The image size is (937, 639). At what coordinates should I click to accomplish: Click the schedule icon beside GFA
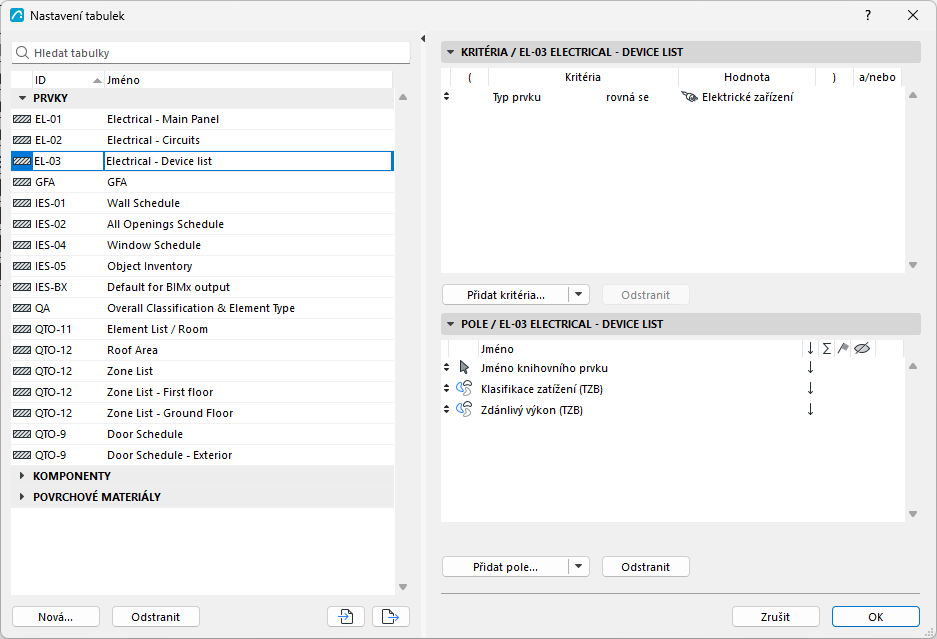(x=22, y=182)
